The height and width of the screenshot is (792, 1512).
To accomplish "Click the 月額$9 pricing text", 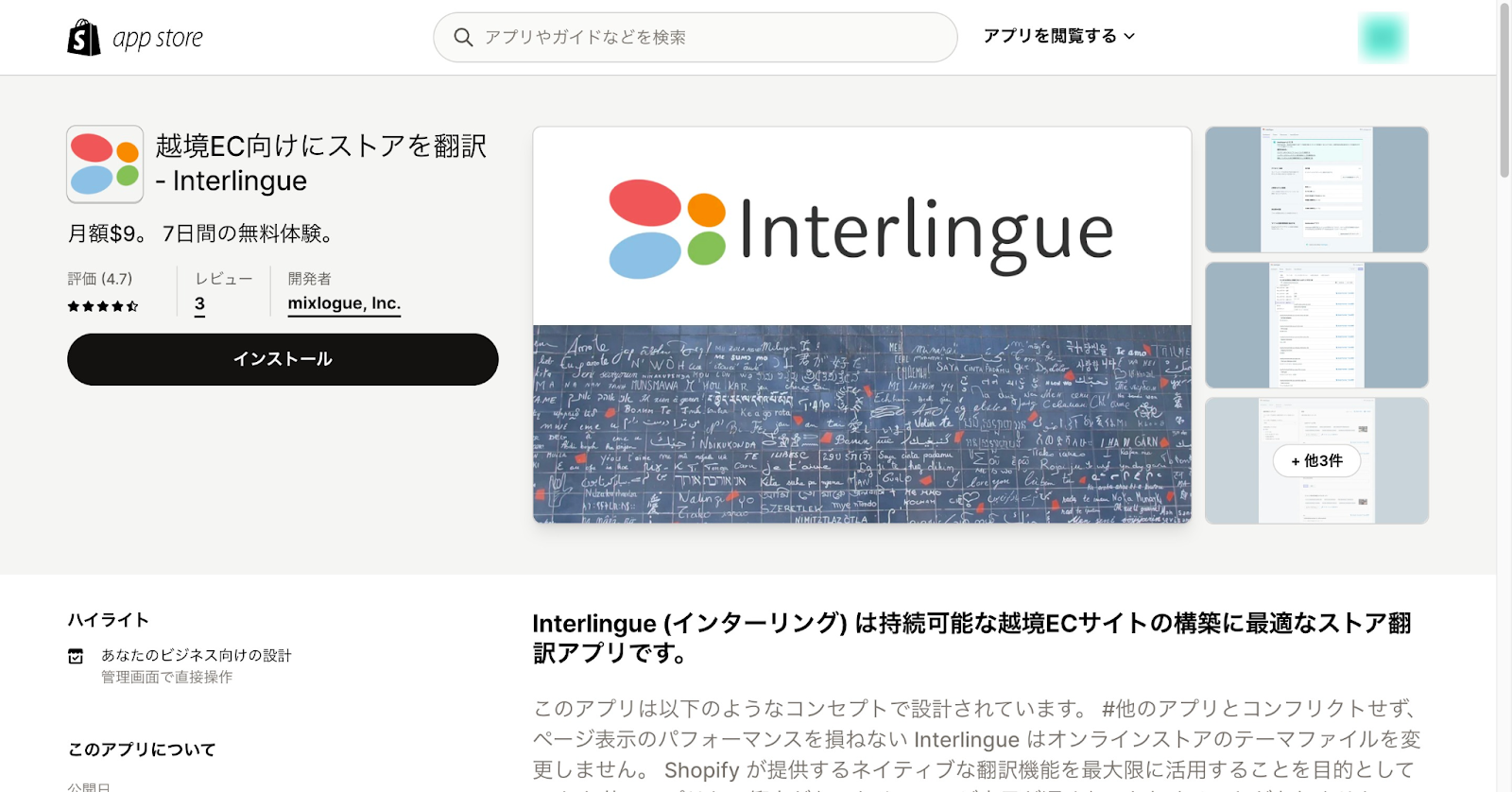I will point(199,233).
